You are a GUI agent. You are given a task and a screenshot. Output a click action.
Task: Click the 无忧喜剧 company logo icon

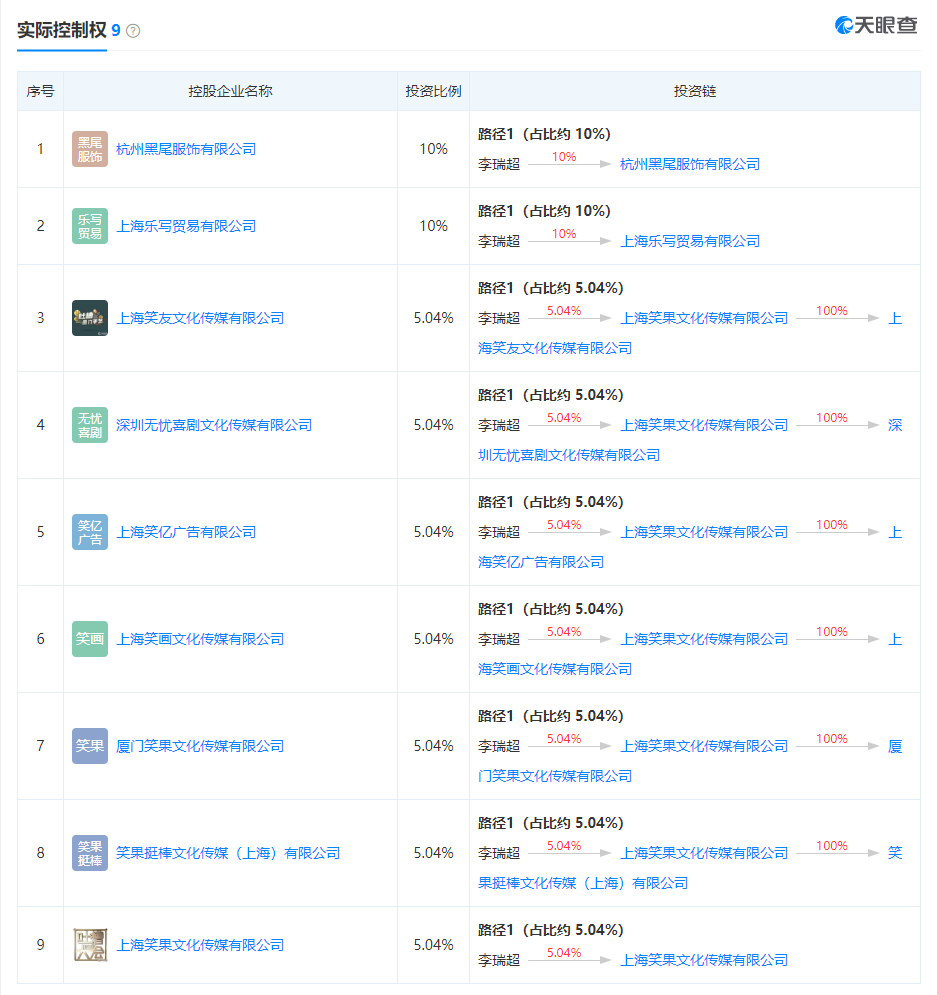(x=90, y=425)
